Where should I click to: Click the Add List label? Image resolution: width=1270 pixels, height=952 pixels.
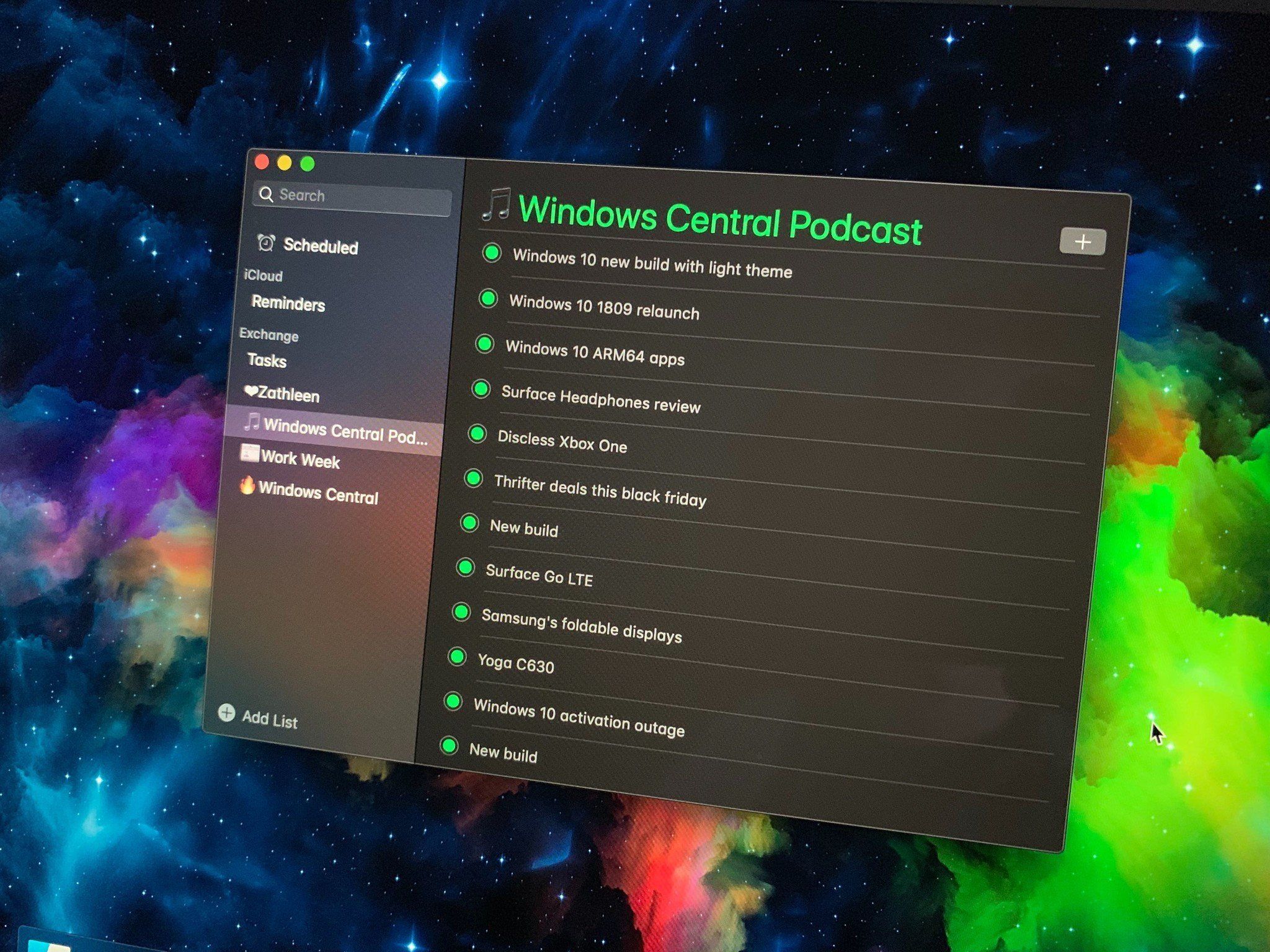(x=270, y=719)
